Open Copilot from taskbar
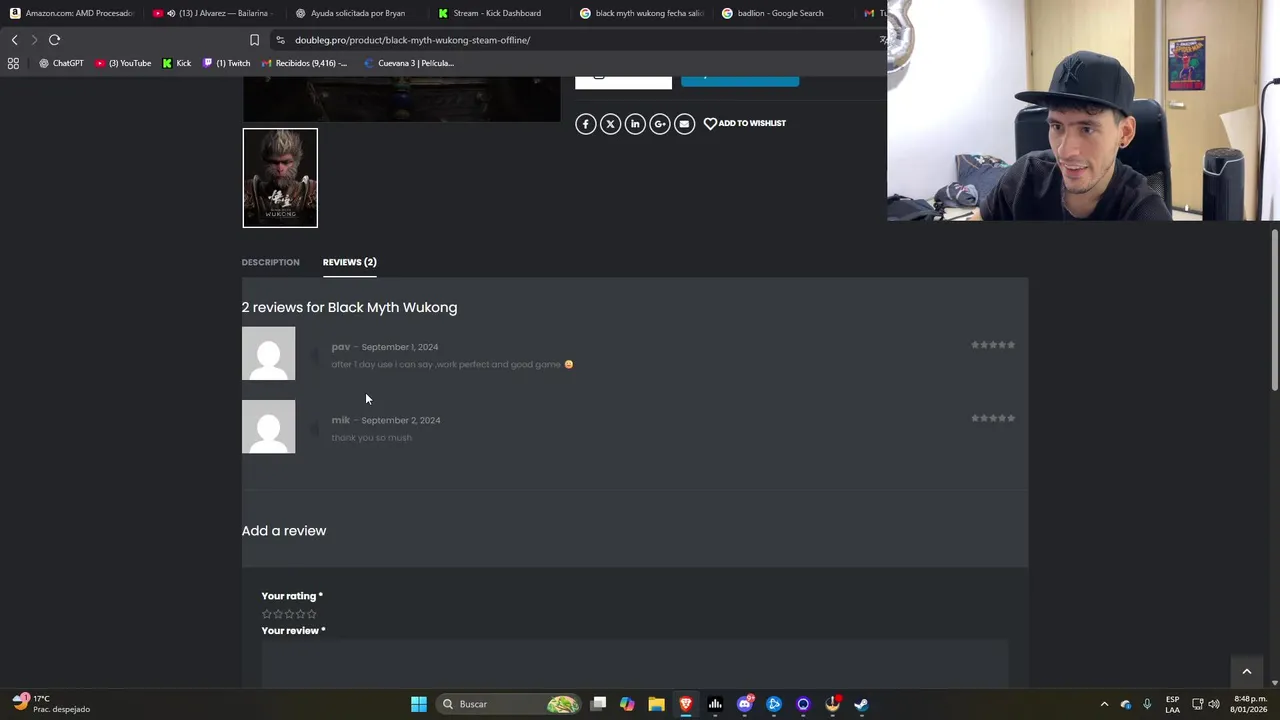The height and width of the screenshot is (720, 1280). point(627,704)
